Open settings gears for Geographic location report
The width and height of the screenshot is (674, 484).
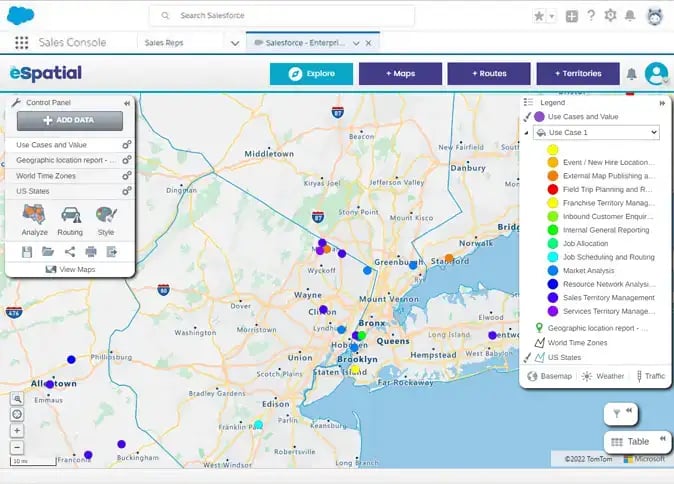(x=126, y=160)
